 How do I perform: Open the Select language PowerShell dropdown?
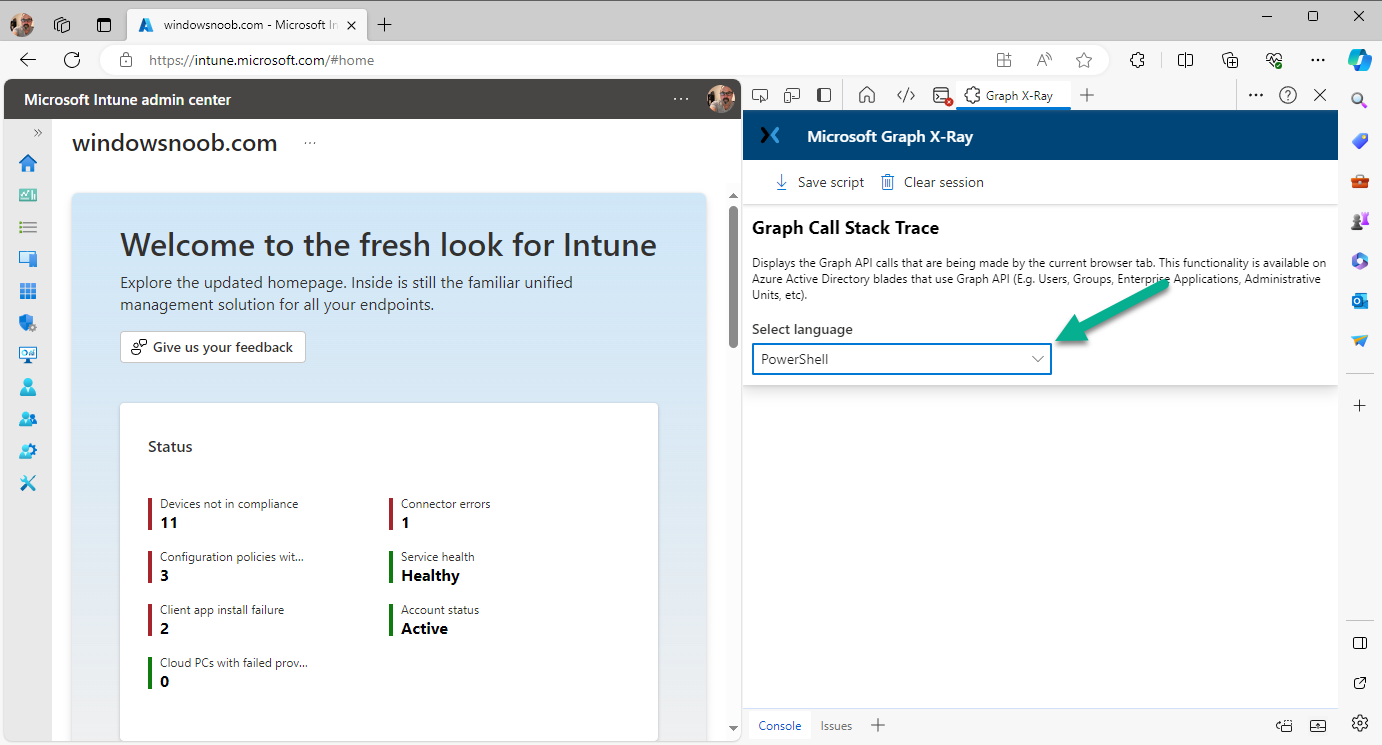901,359
